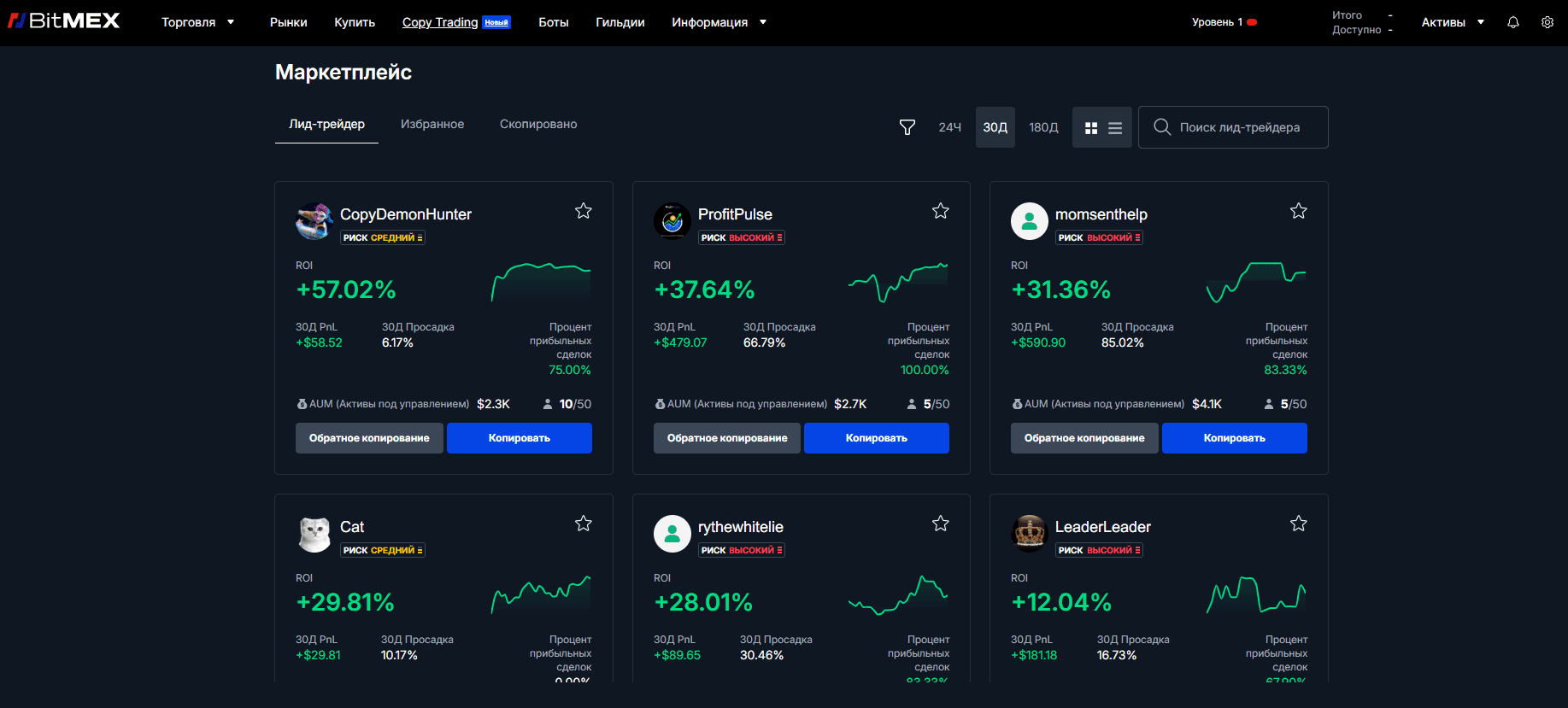This screenshot has width=1568, height=708.
Task: Open LeaderLeader crown avatar
Action: coord(1030,534)
